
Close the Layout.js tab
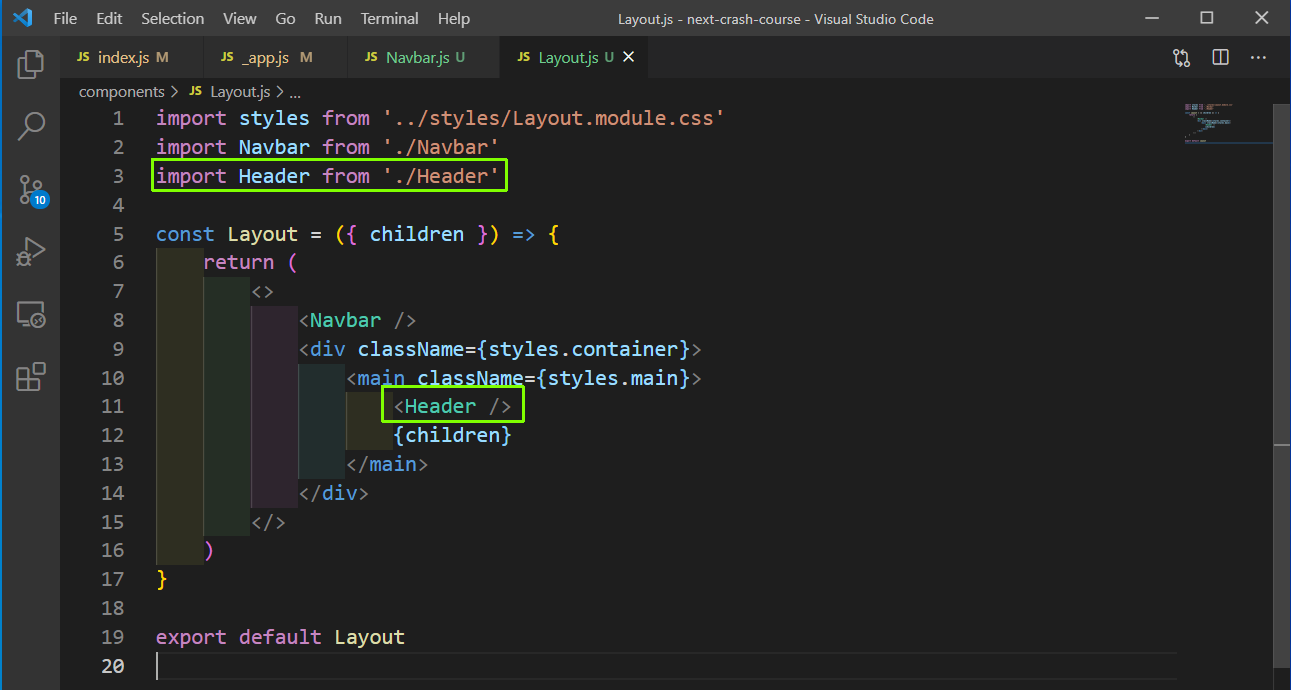point(628,58)
